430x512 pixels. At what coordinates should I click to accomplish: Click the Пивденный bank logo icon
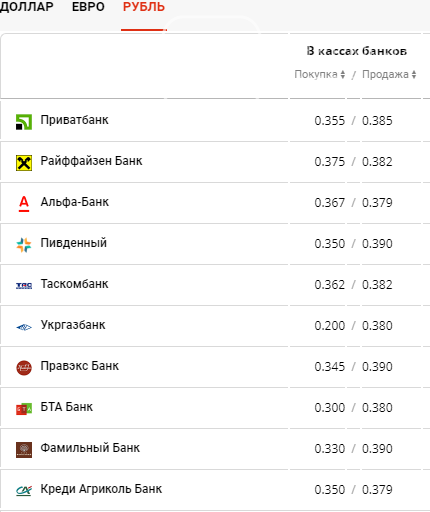pyautogui.click(x=24, y=245)
